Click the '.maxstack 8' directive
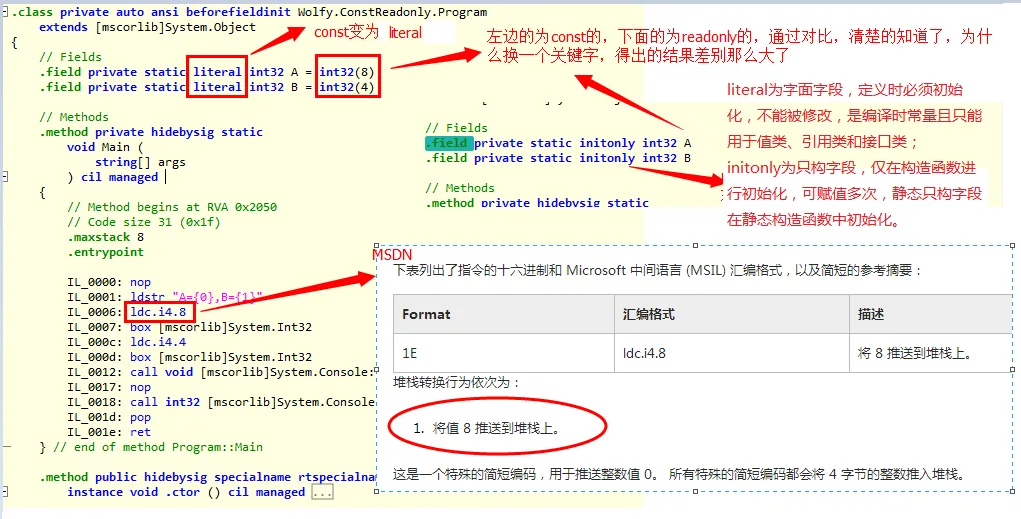Screen dimensions: 1021x519 coord(105,237)
